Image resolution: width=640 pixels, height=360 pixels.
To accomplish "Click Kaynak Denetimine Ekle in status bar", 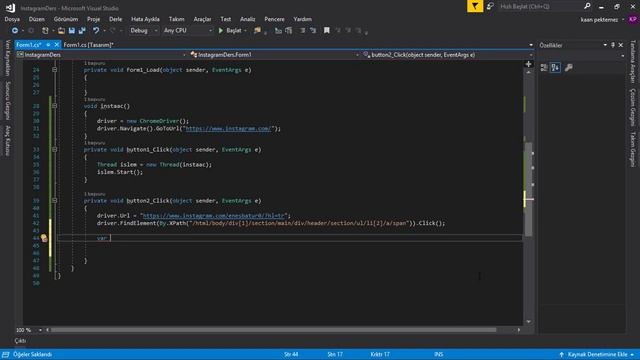I will coord(598,354).
